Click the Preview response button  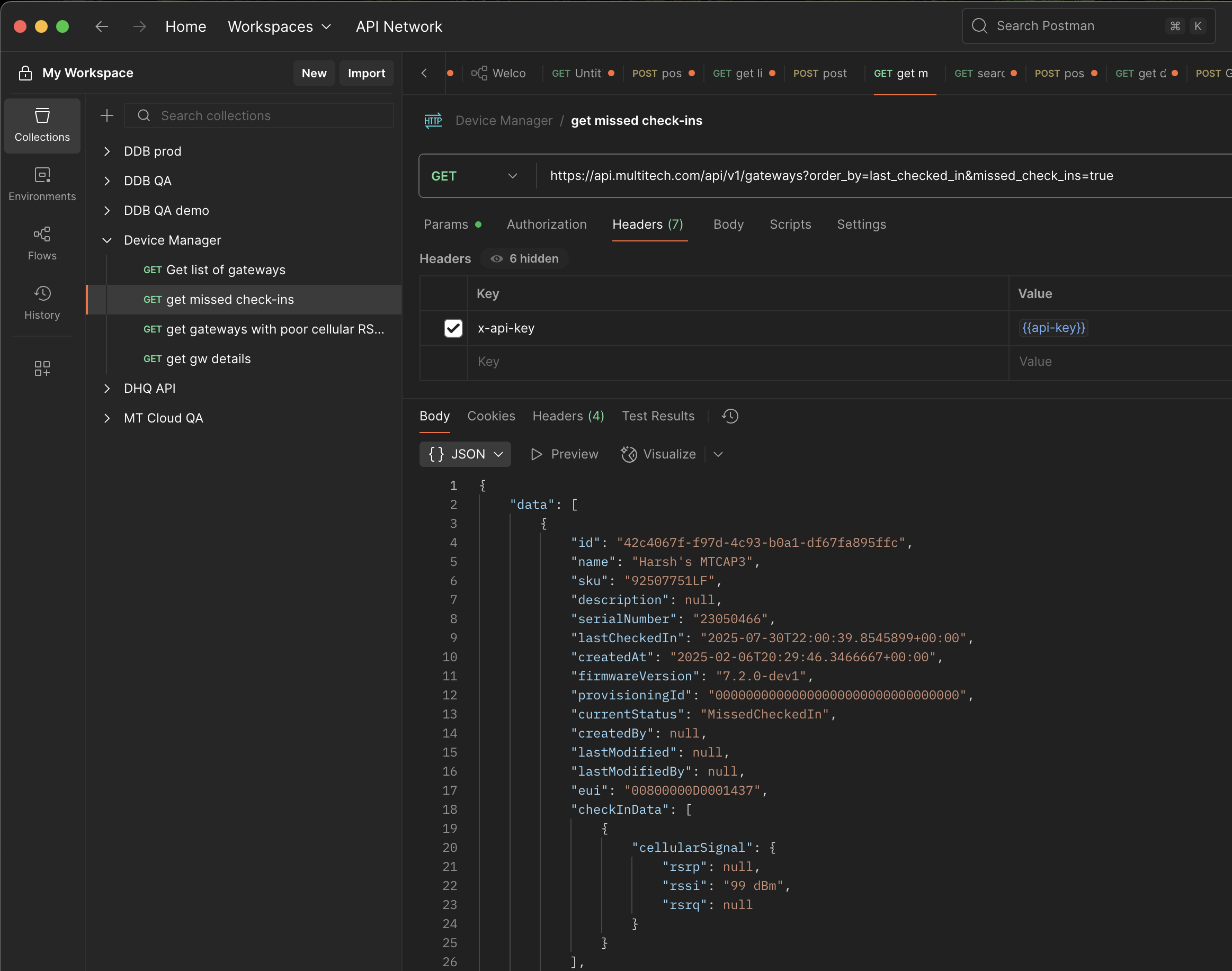[564, 454]
